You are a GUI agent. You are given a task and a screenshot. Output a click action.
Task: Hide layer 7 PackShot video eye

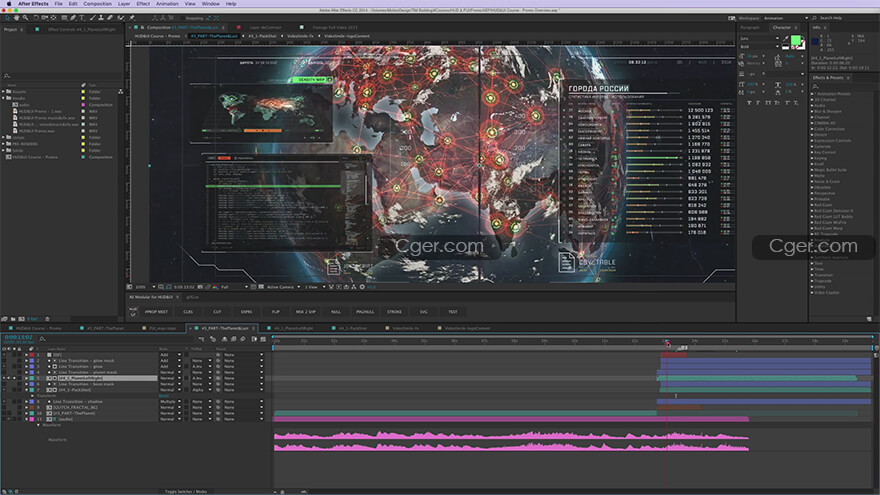[x=4, y=390]
